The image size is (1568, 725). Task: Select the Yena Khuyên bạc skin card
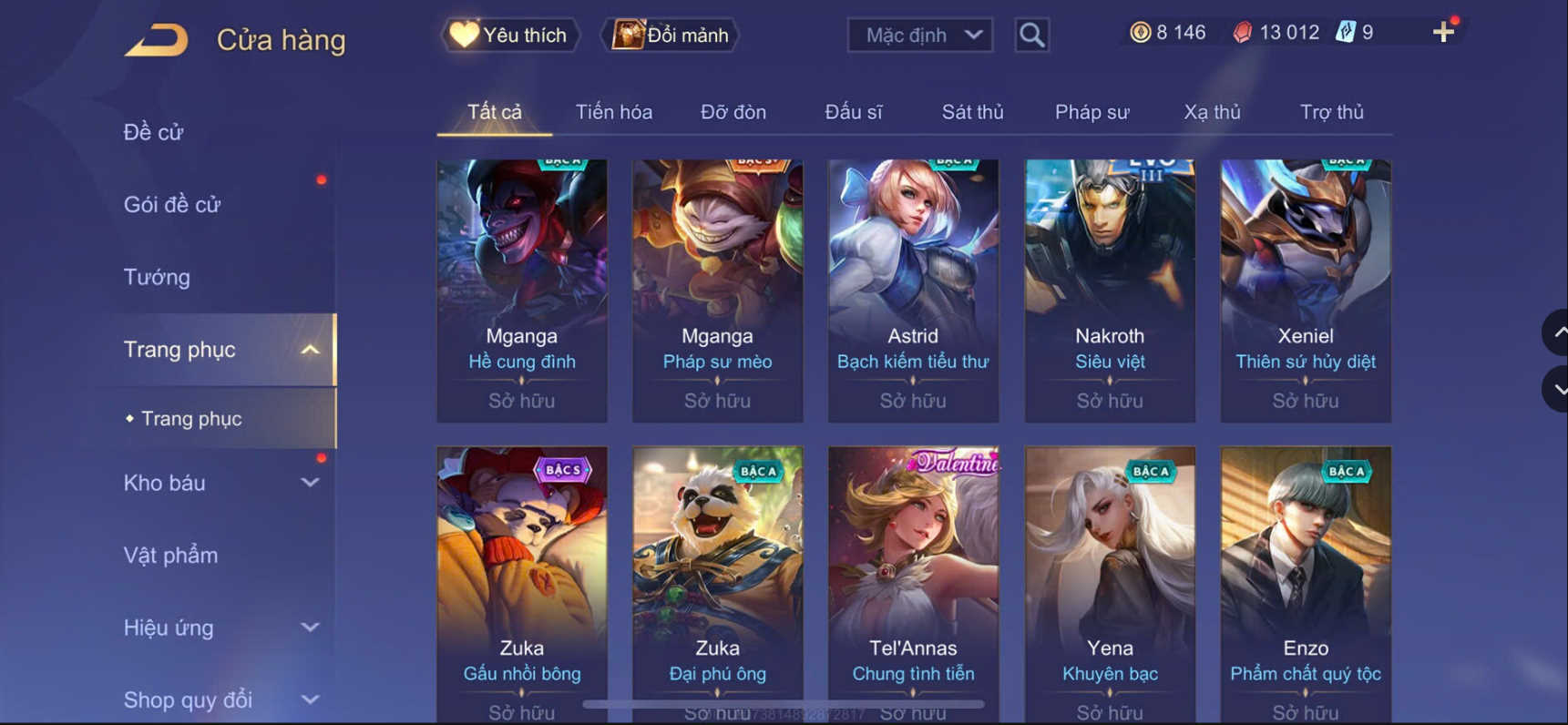[1109, 585]
